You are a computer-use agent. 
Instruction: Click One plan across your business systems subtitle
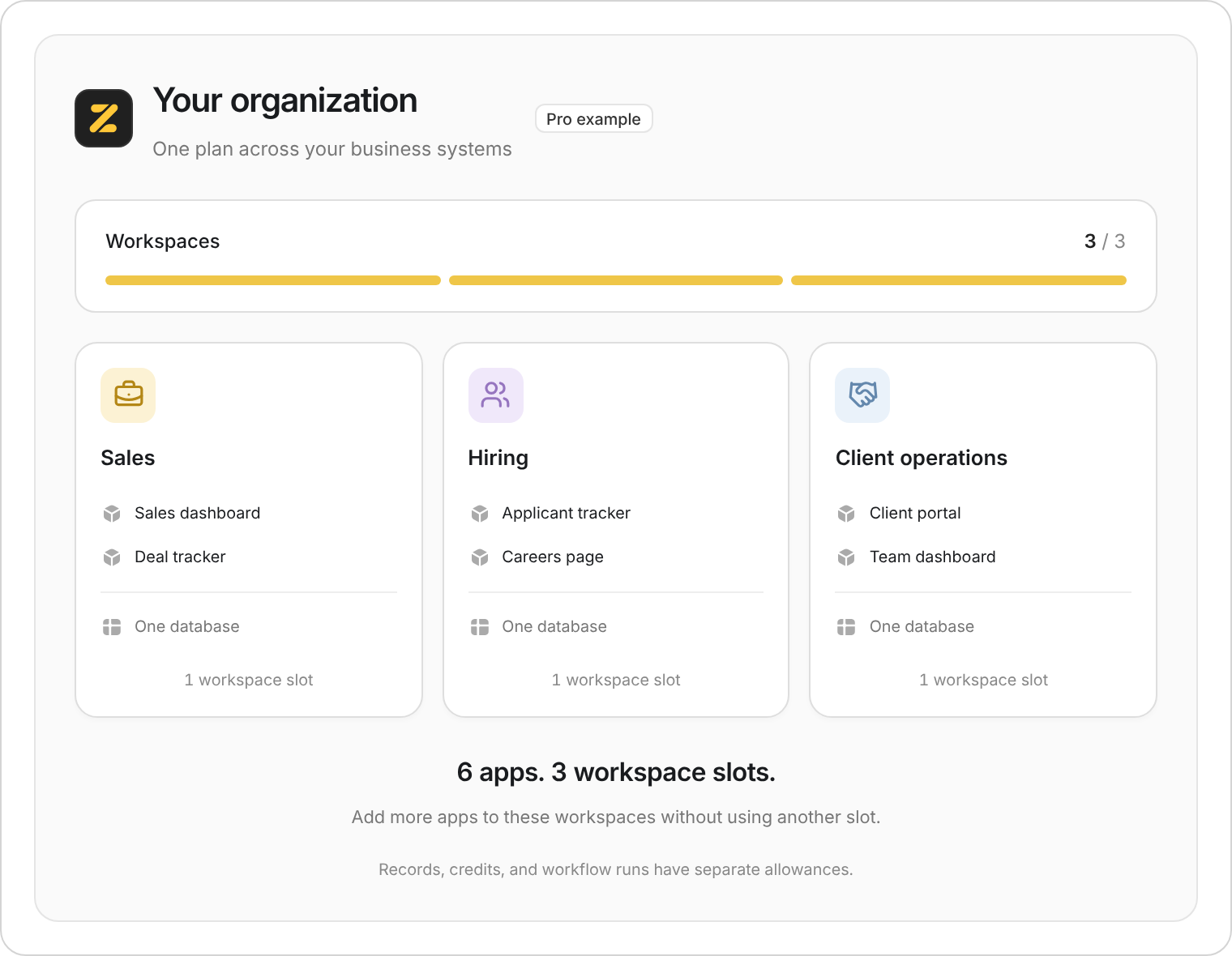pyautogui.click(x=332, y=149)
